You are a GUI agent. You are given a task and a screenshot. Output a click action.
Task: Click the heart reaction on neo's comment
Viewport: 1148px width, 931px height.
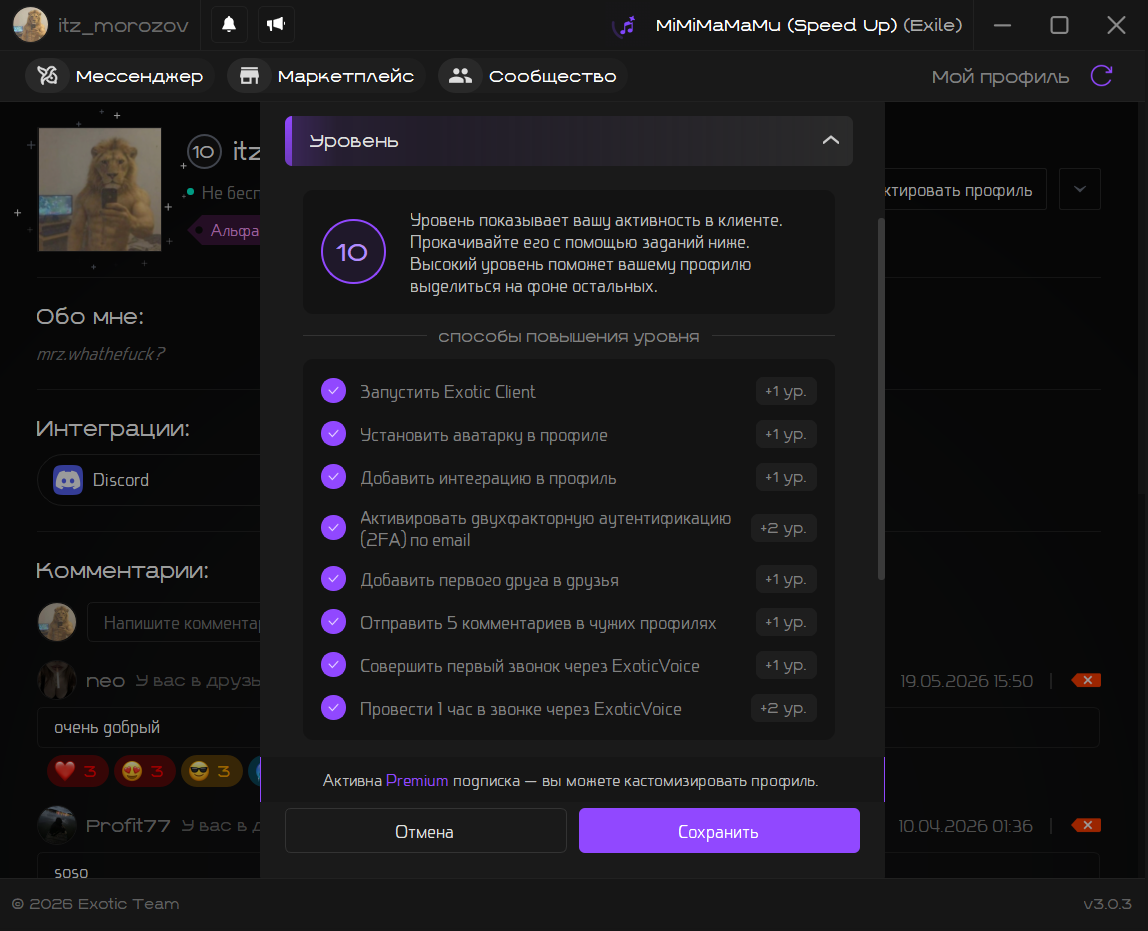78,771
